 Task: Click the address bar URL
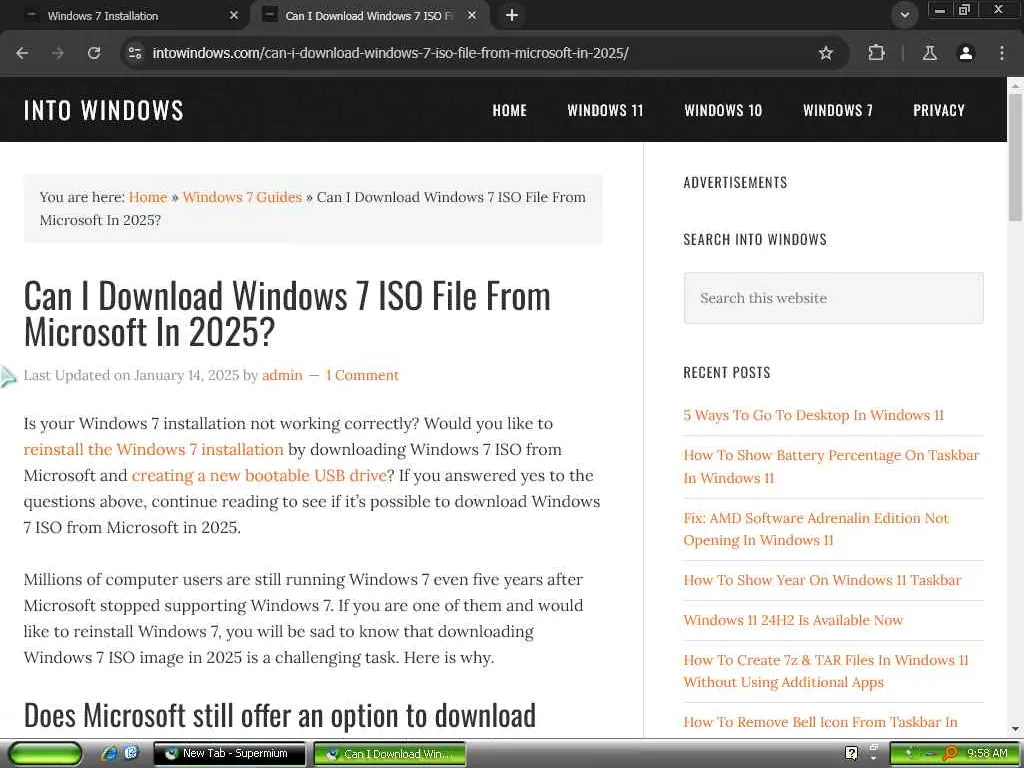tap(390, 53)
